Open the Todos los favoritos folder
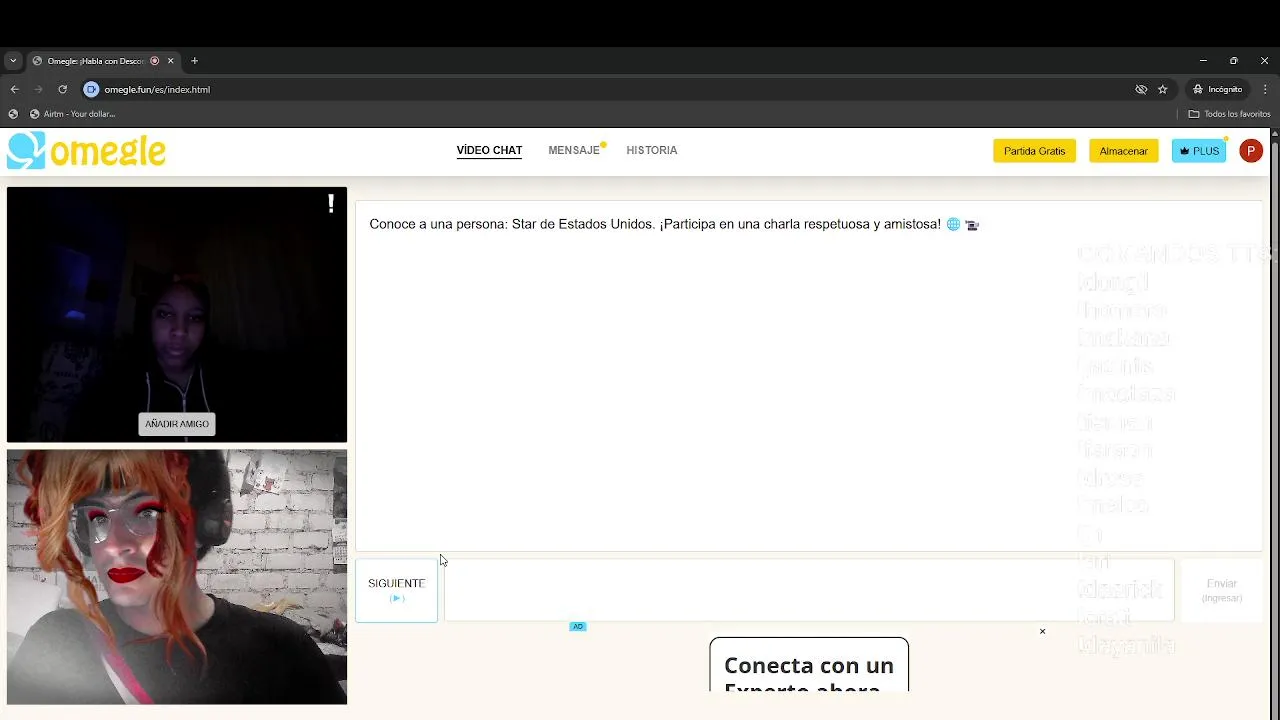Screen dimensions: 1280x720 (1229, 114)
